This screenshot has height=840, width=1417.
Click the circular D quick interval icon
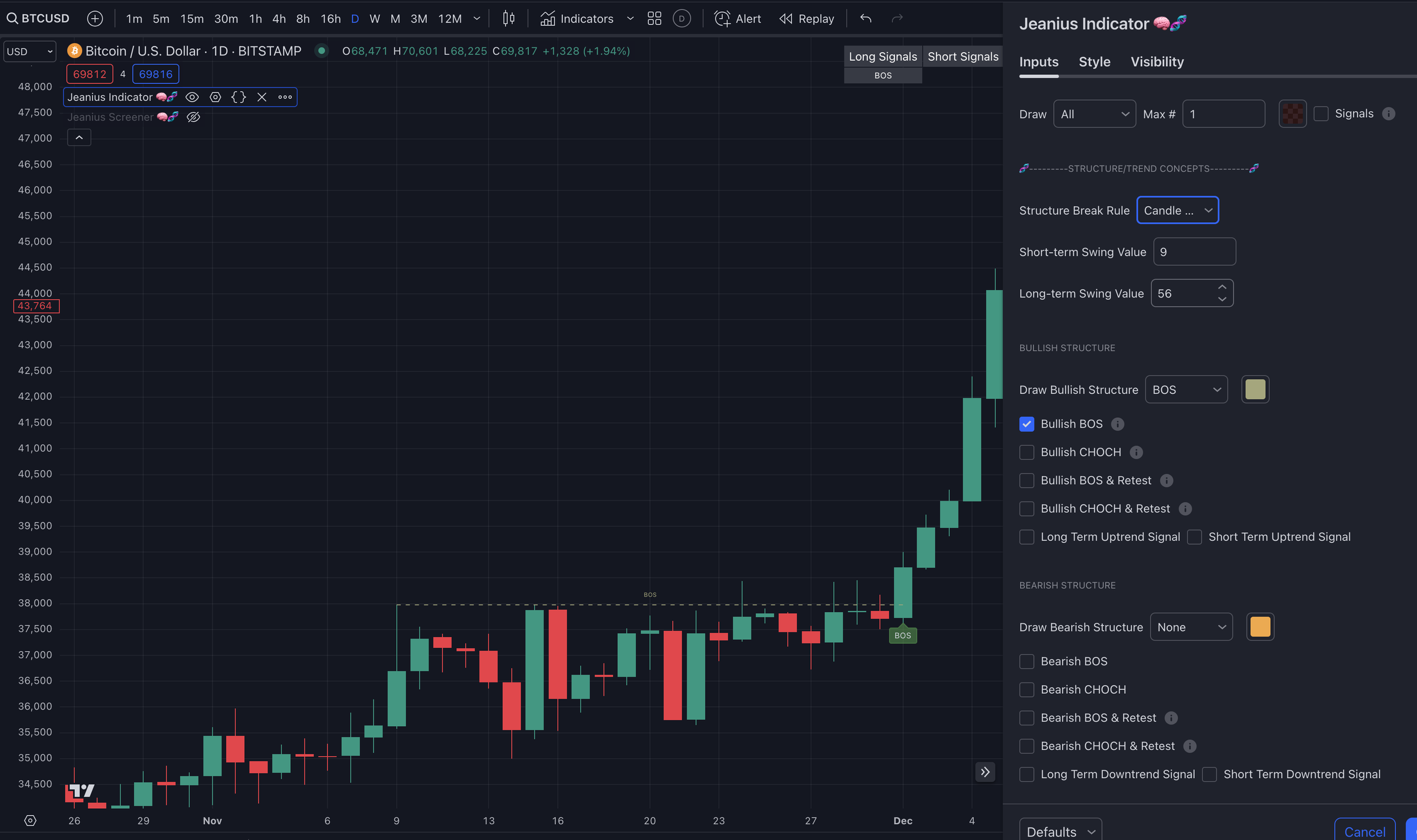[681, 19]
